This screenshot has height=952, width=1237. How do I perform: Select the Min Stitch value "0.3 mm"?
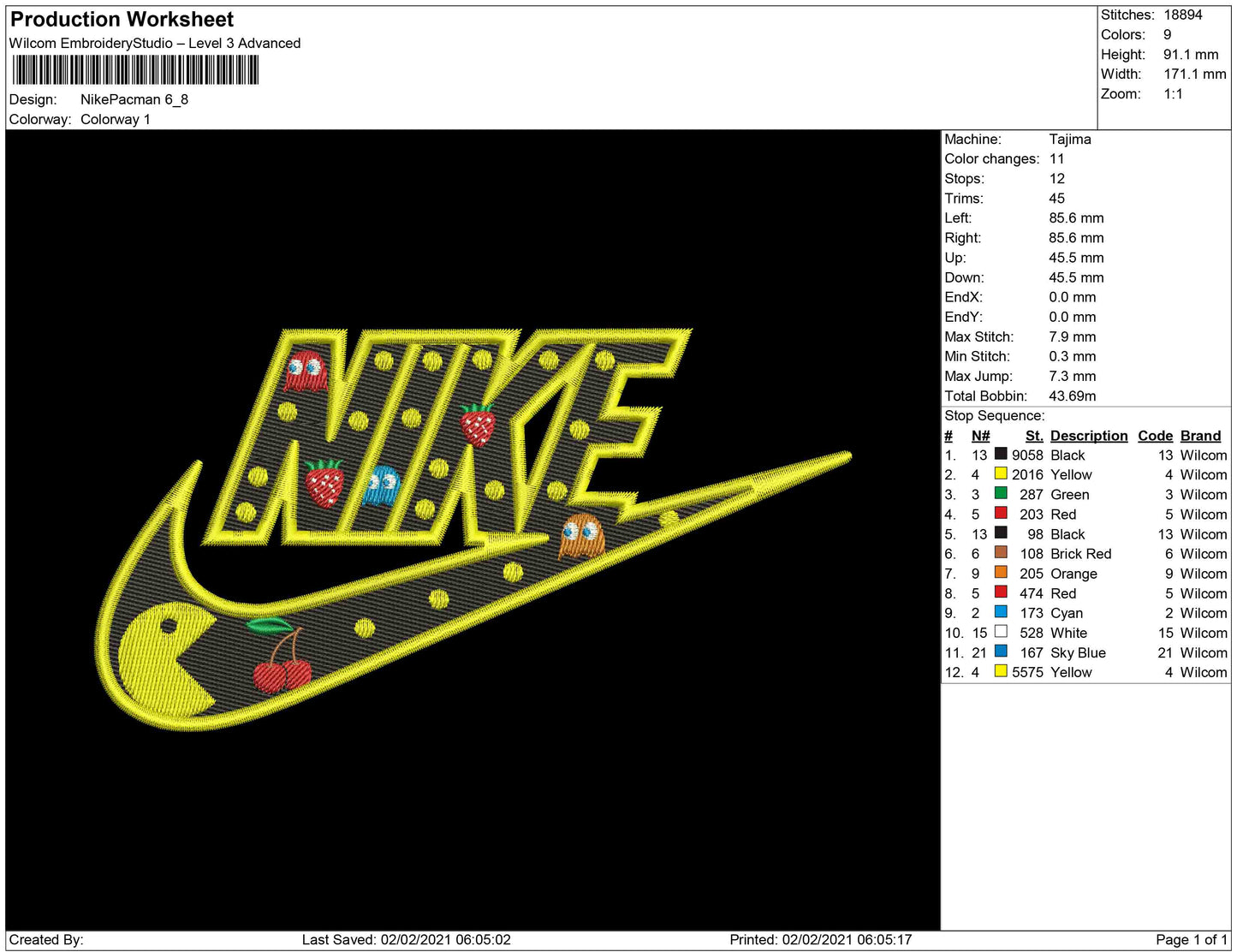click(x=1073, y=356)
